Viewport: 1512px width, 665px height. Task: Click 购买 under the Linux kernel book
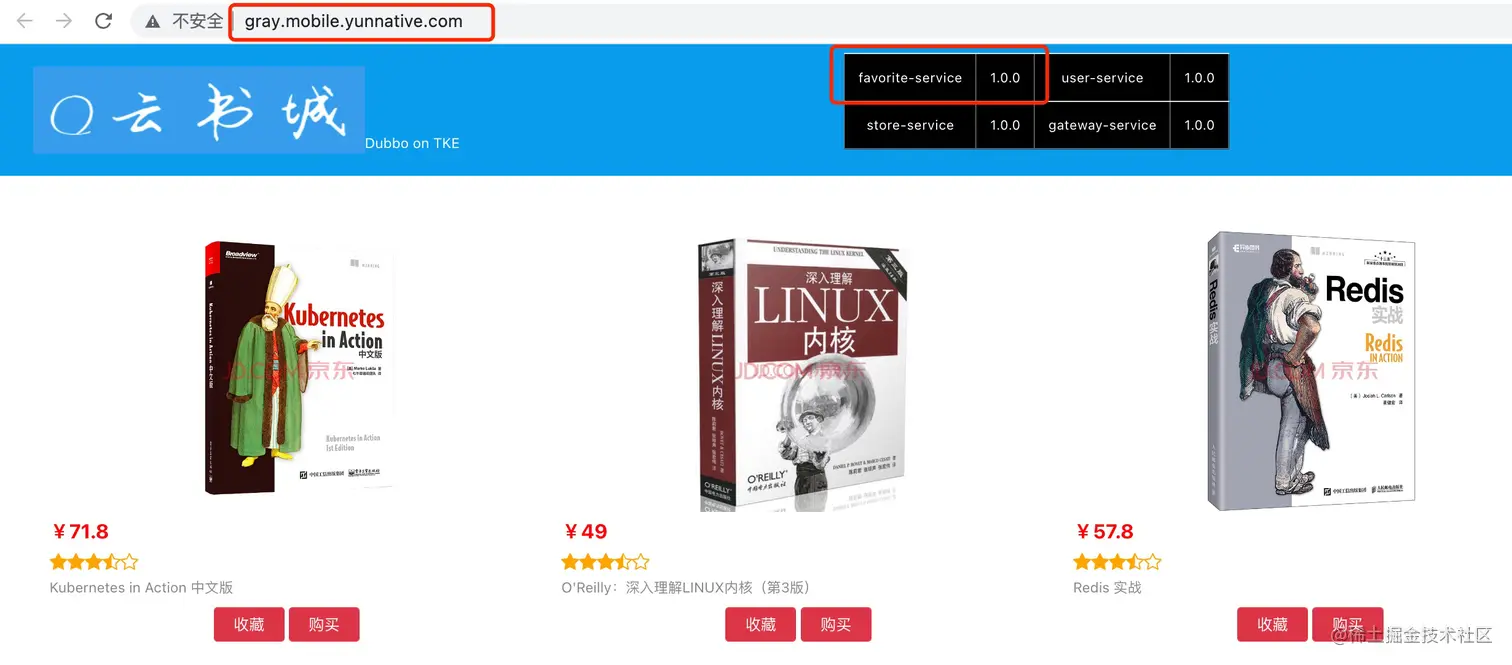(836, 624)
